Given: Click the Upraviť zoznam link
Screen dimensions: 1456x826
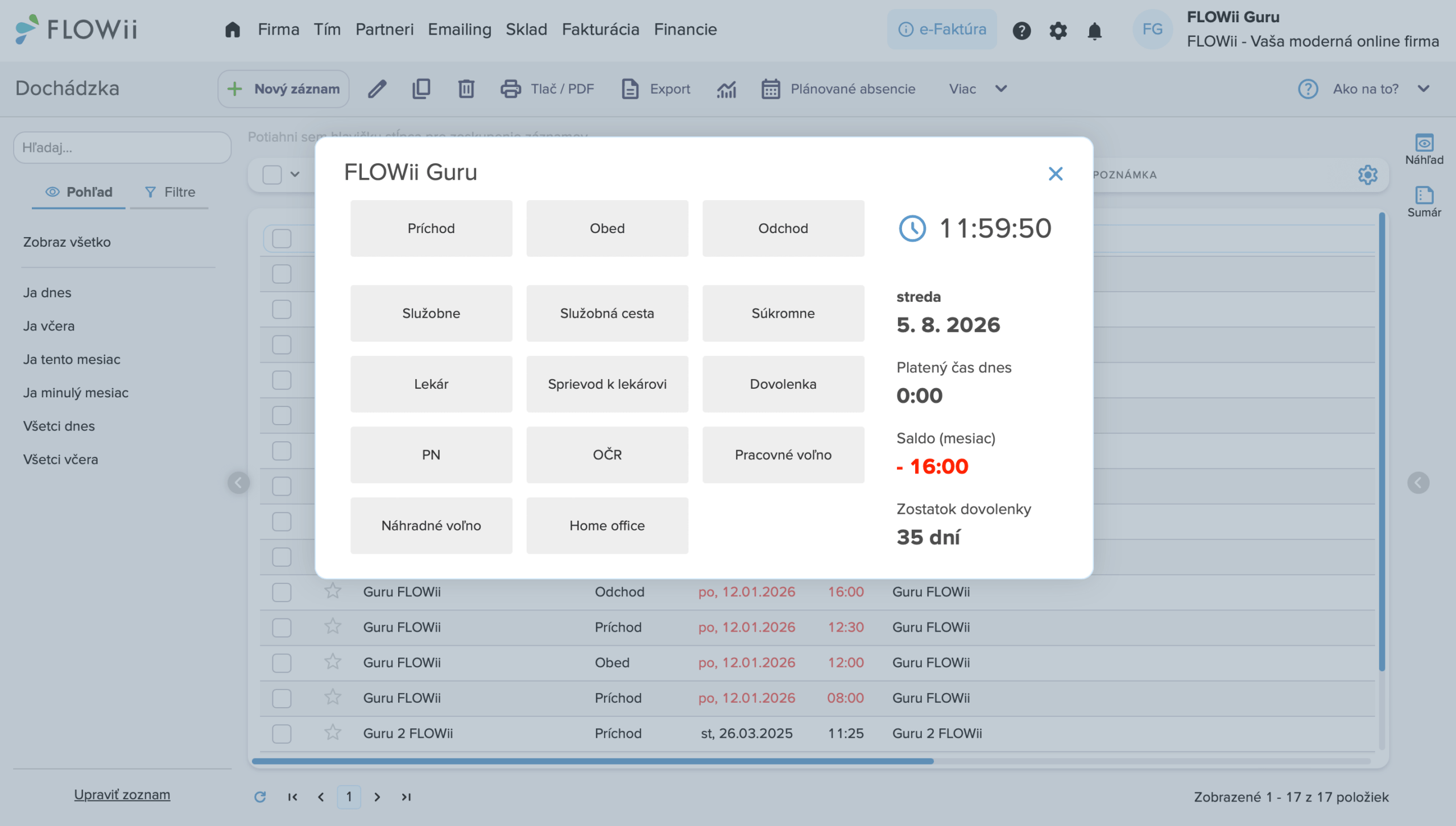Looking at the screenshot, I should 122,795.
